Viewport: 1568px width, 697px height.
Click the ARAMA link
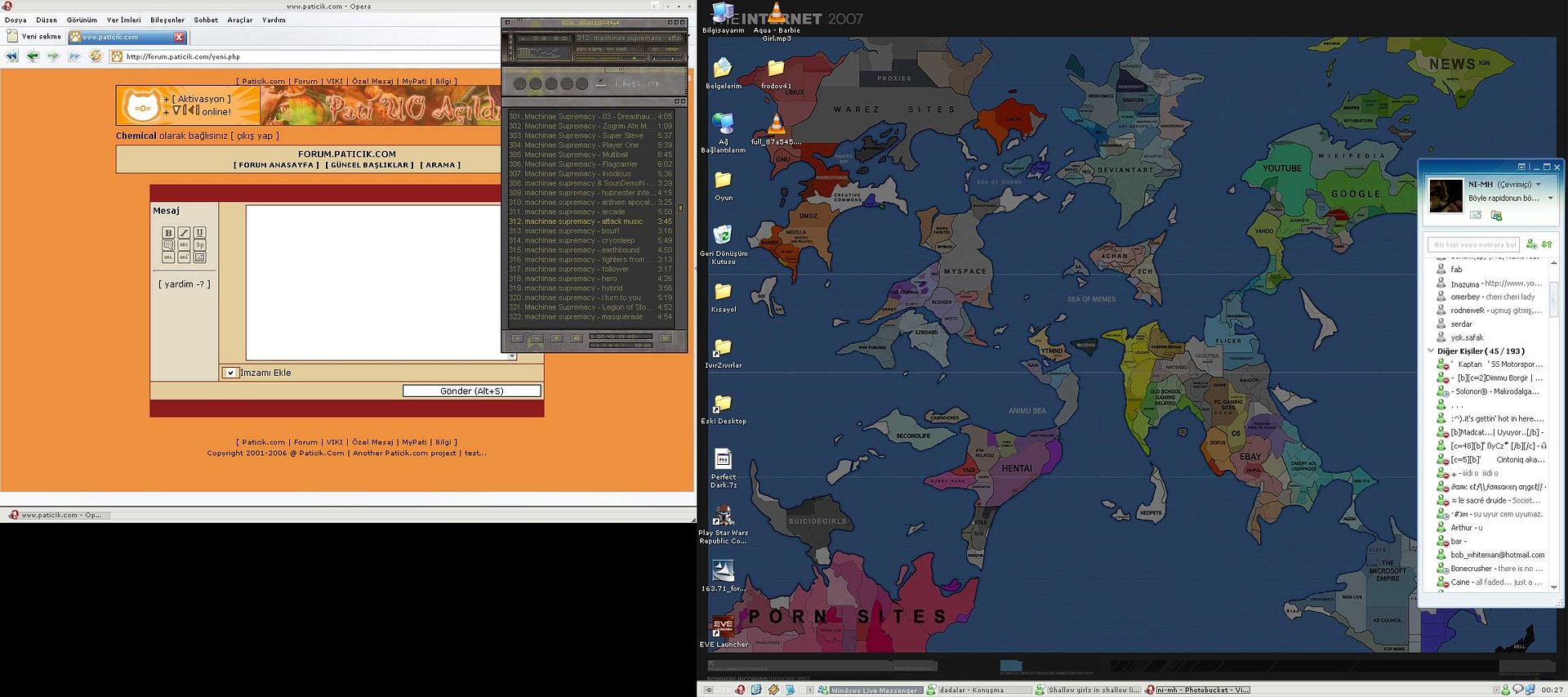[x=440, y=165]
